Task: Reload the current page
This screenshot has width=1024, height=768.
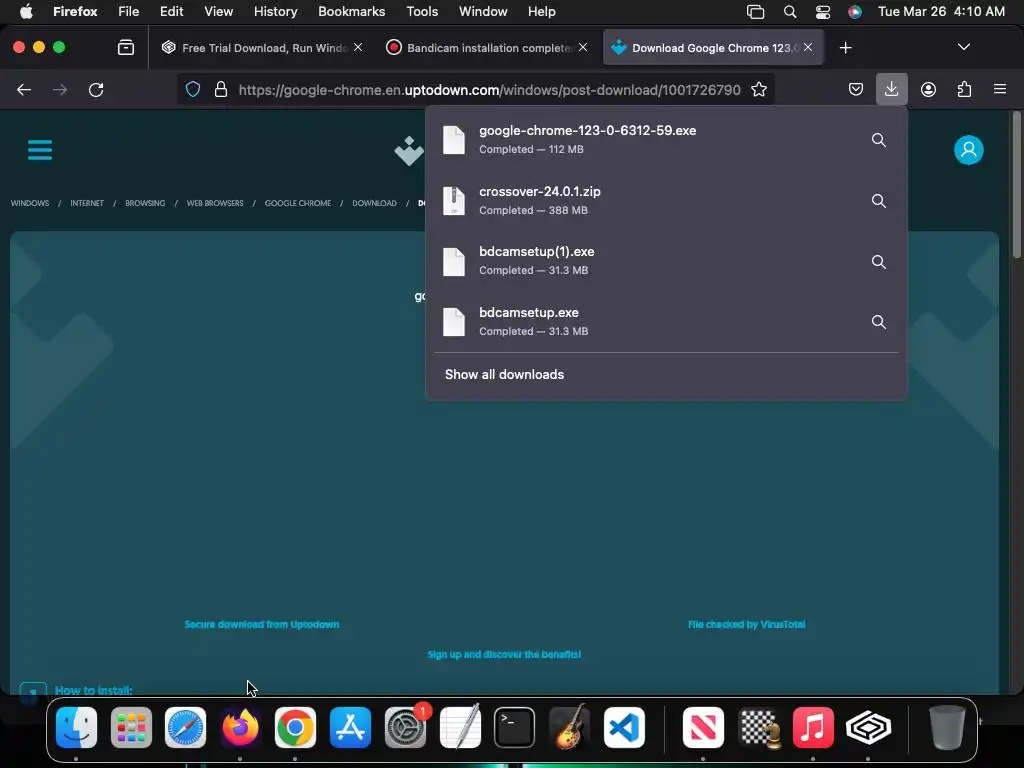Action: [x=96, y=89]
